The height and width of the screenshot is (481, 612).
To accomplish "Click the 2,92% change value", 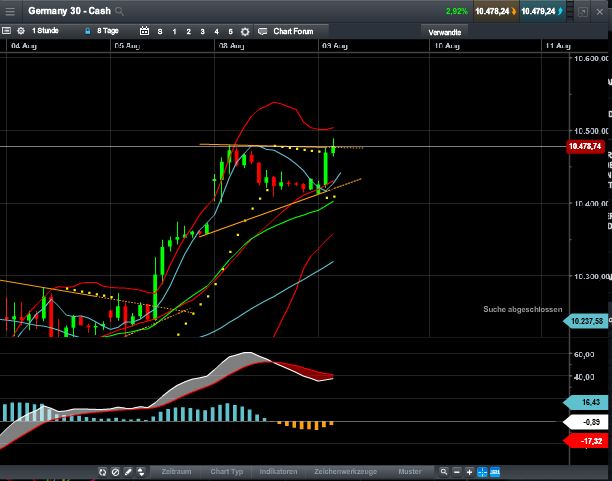I will [456, 11].
